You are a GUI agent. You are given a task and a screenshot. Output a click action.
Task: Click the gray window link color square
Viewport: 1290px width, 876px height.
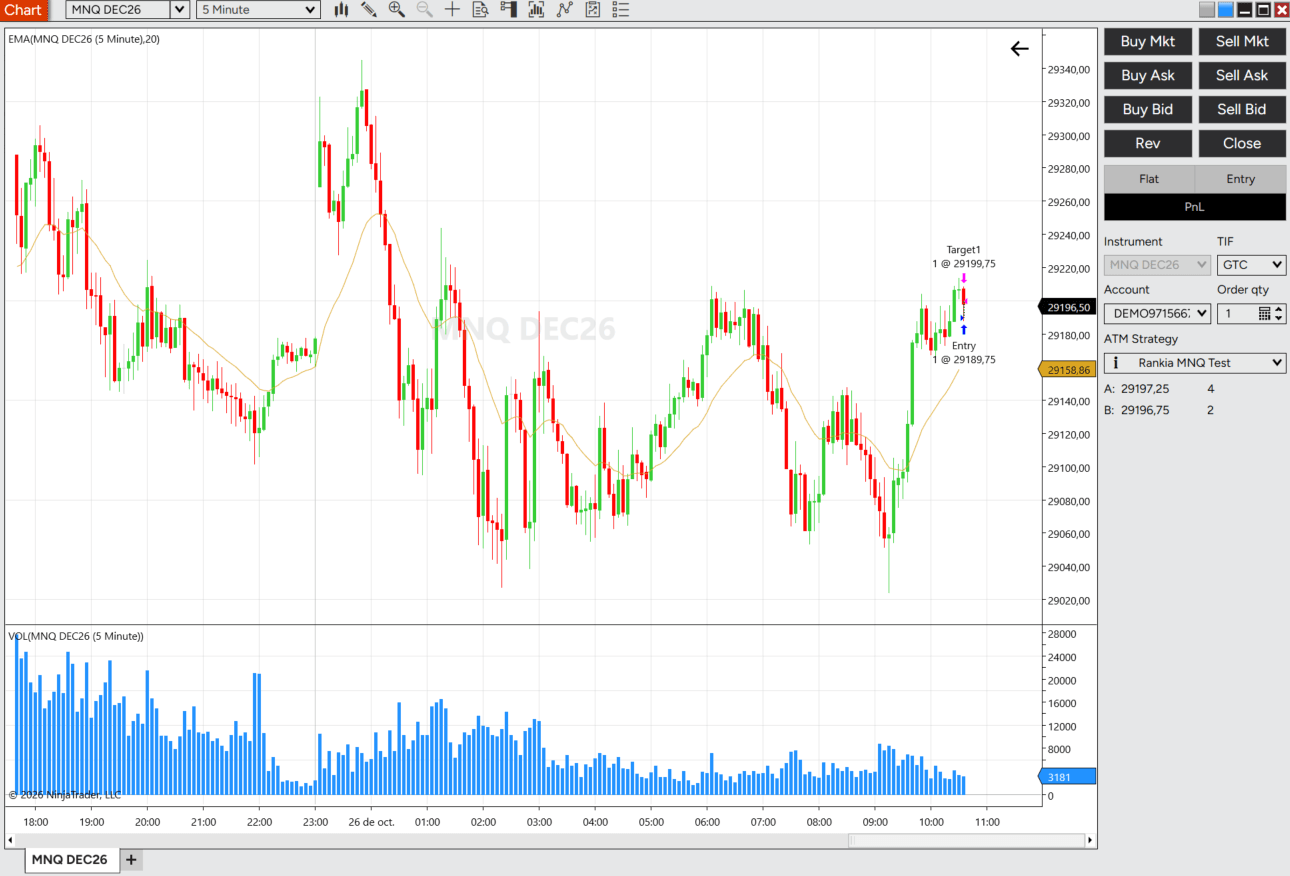[x=1207, y=10]
